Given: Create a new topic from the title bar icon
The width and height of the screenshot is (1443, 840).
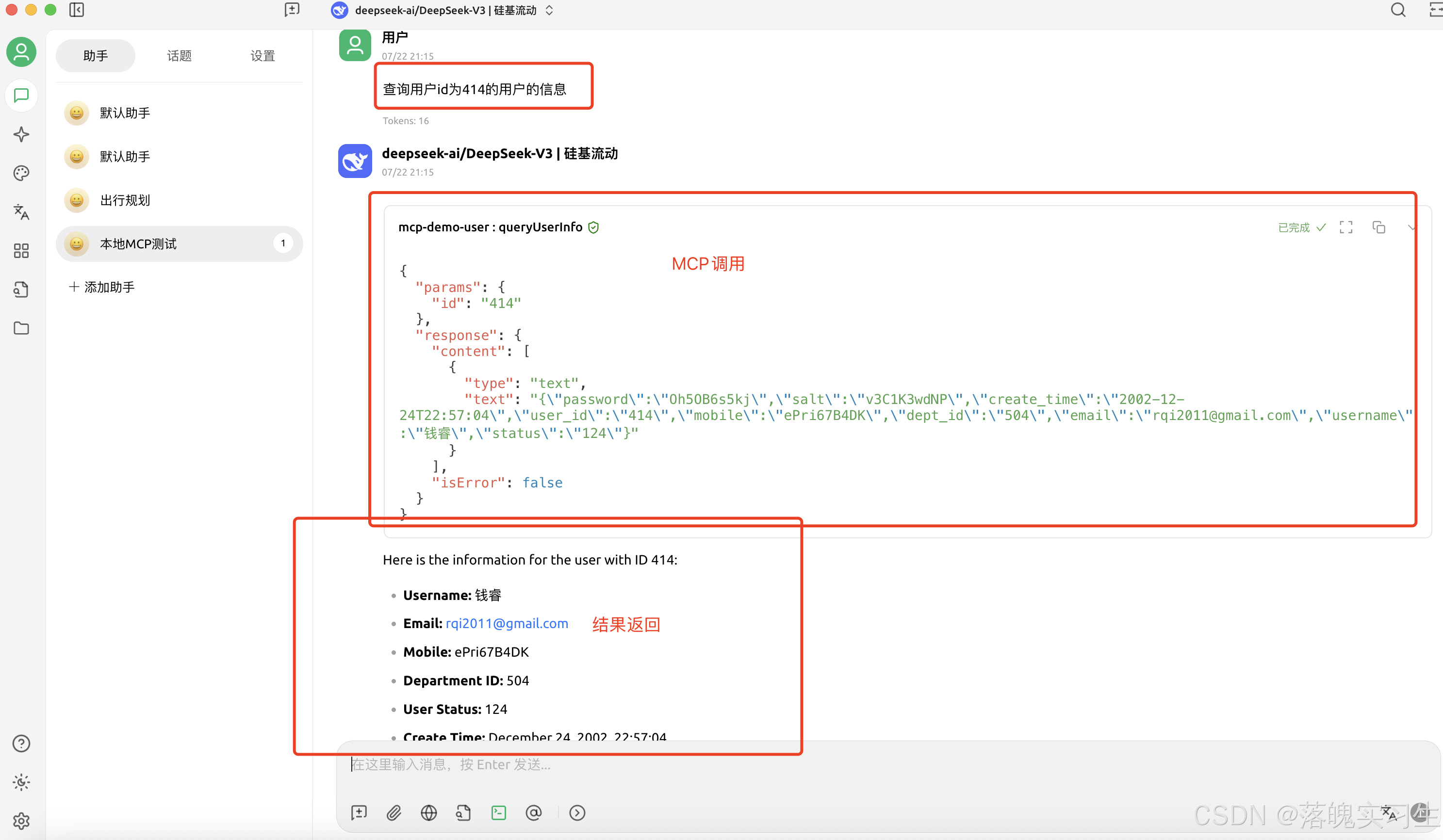Looking at the screenshot, I should [292, 10].
